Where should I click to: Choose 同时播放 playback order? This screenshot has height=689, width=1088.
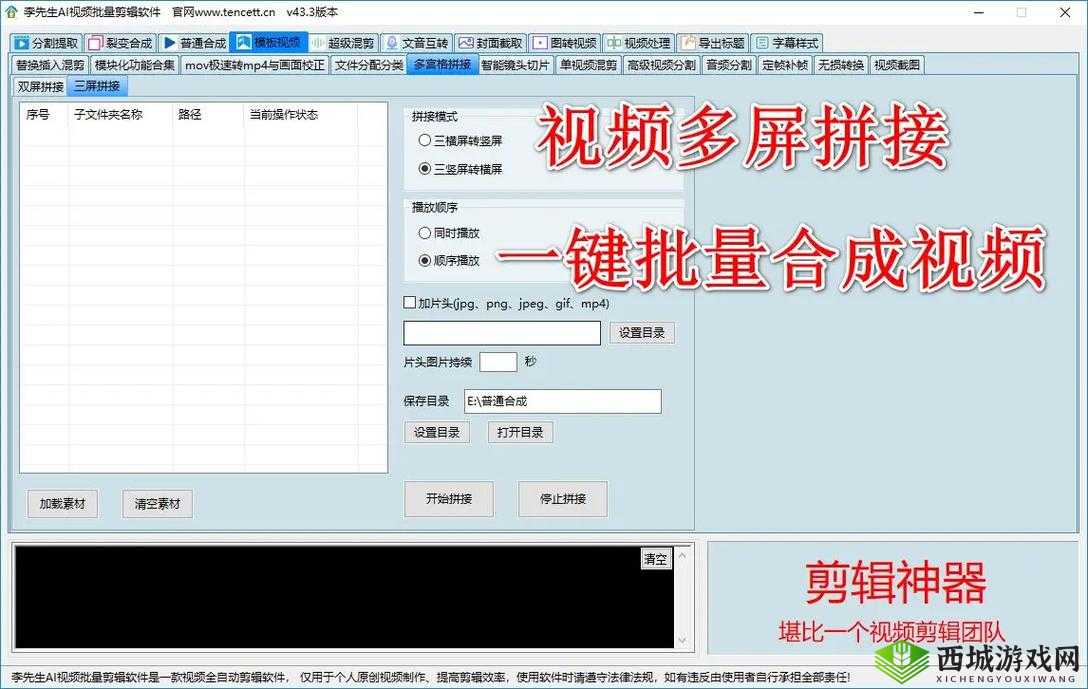click(425, 232)
